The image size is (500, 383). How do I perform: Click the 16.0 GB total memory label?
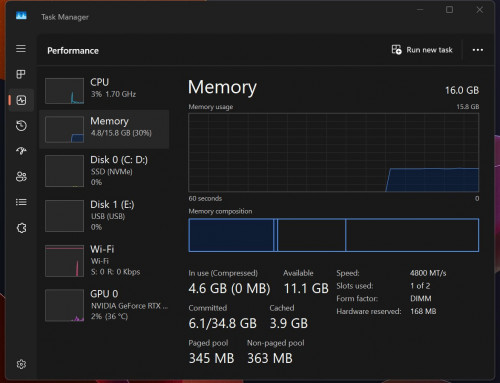pos(462,90)
